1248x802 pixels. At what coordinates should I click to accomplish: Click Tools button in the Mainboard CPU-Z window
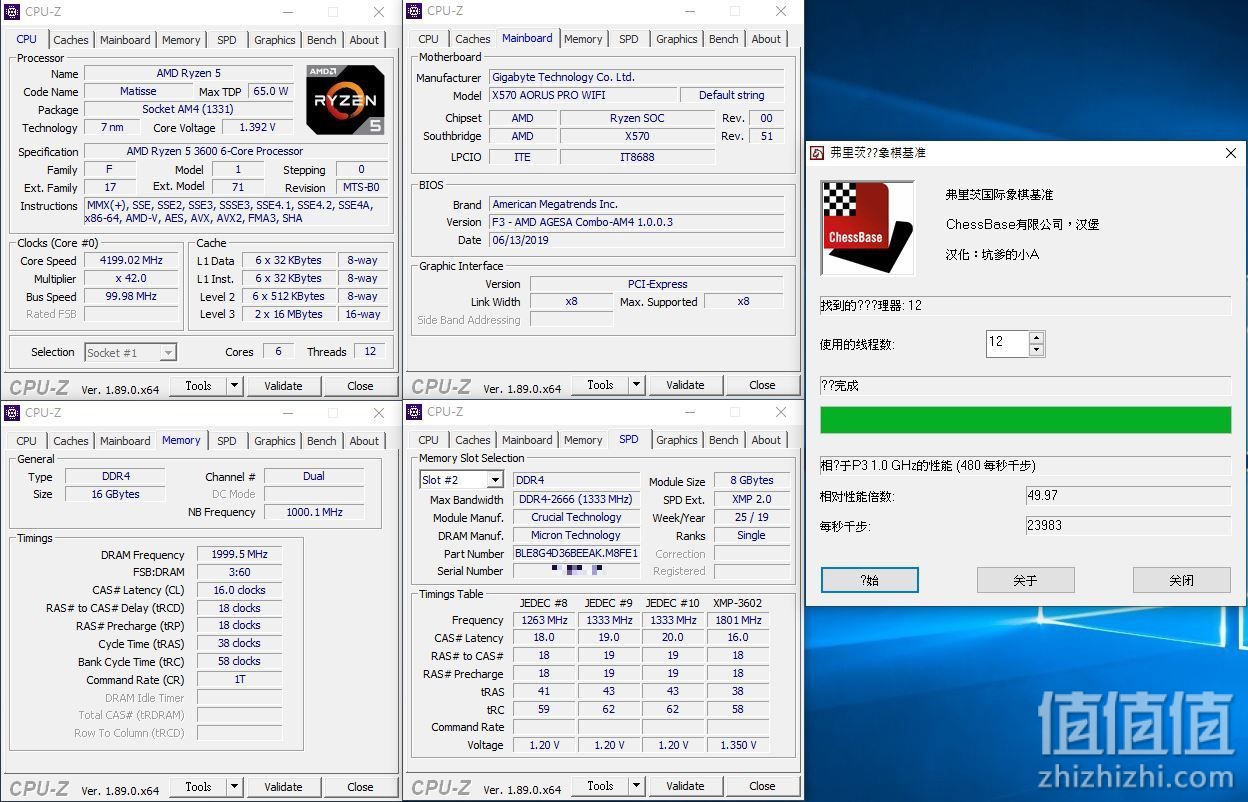pyautogui.click(x=600, y=385)
